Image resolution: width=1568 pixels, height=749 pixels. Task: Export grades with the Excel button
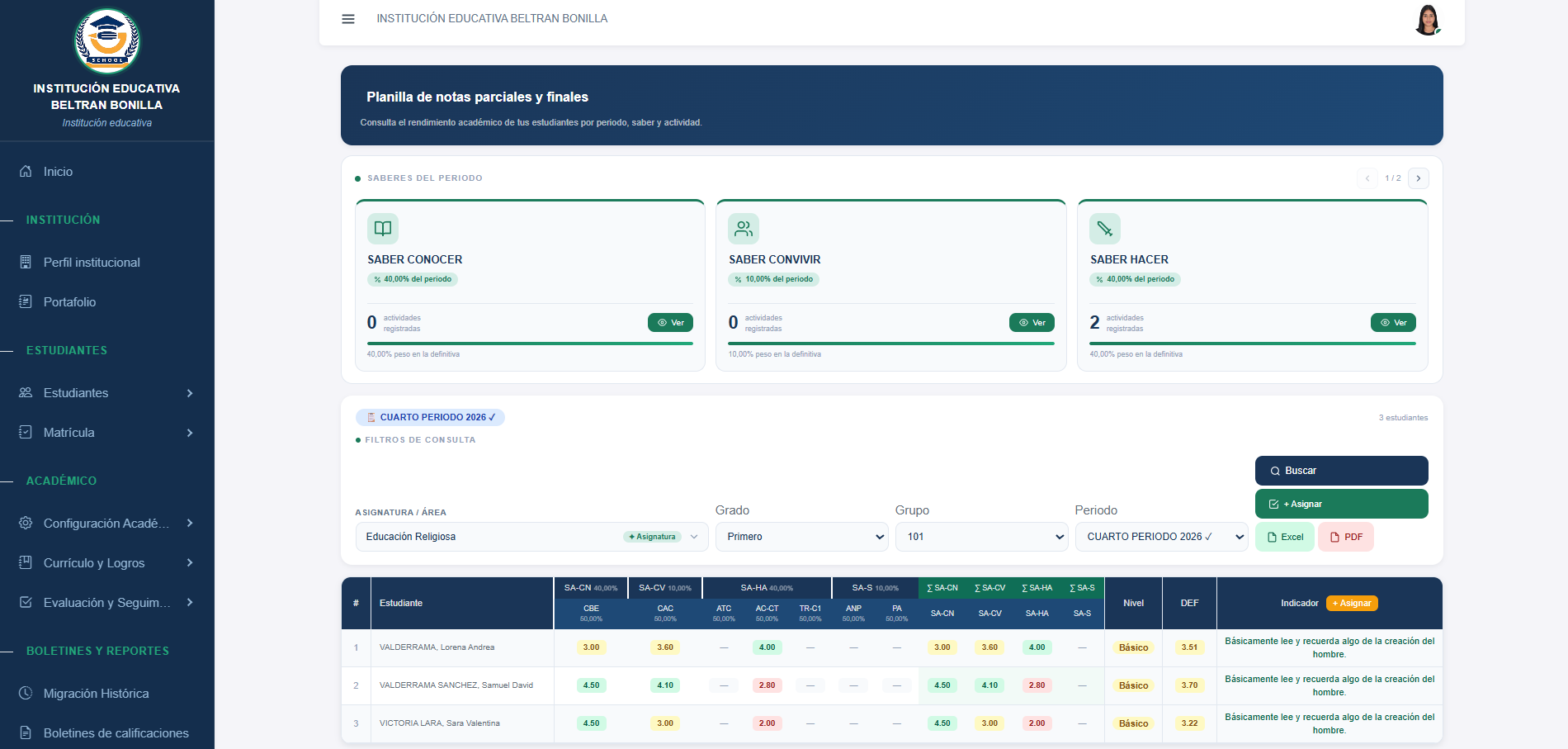coord(1285,537)
